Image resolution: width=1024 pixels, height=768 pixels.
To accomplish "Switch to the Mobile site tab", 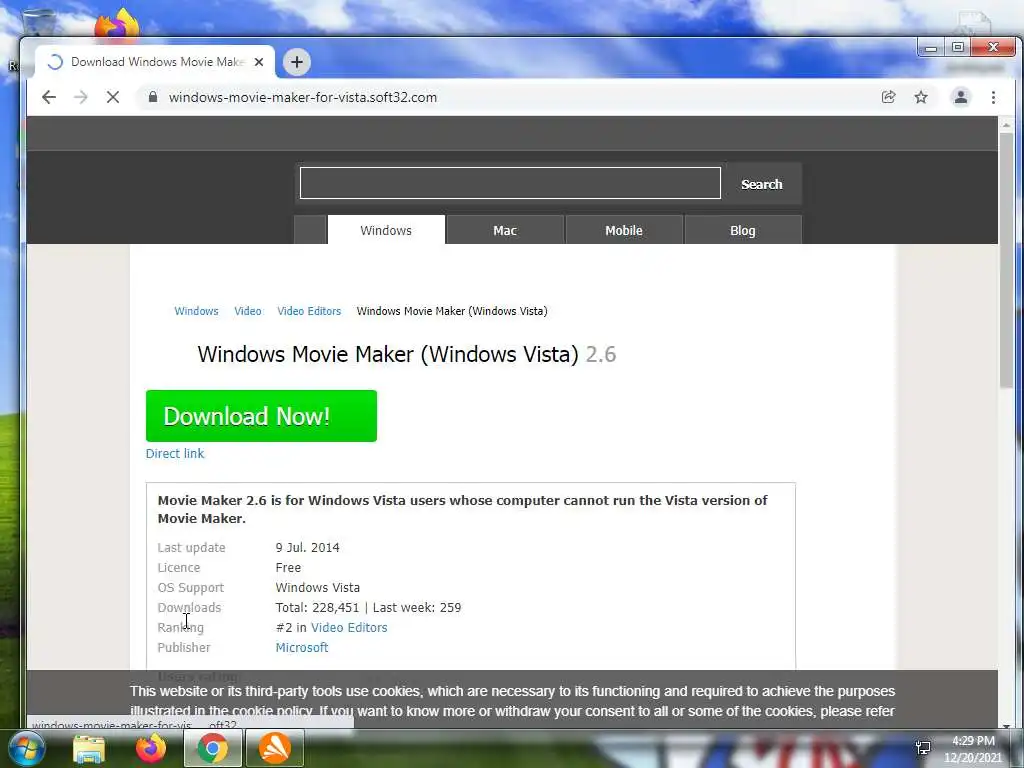I will point(624,230).
